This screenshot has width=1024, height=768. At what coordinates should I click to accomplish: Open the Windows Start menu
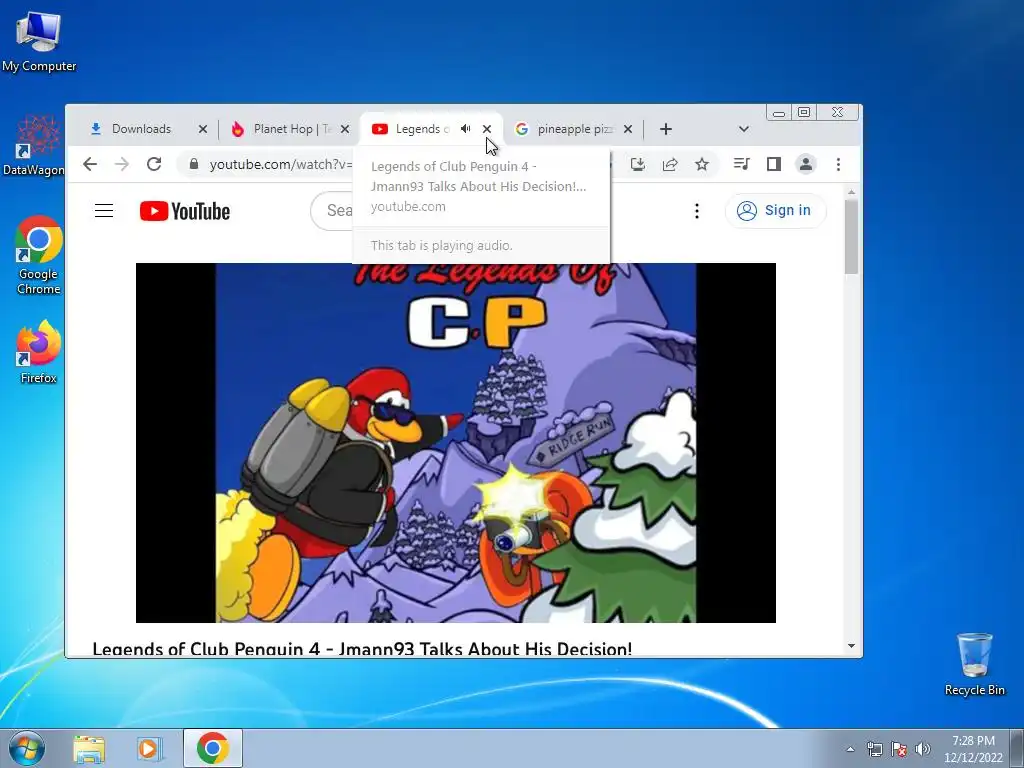click(x=25, y=748)
